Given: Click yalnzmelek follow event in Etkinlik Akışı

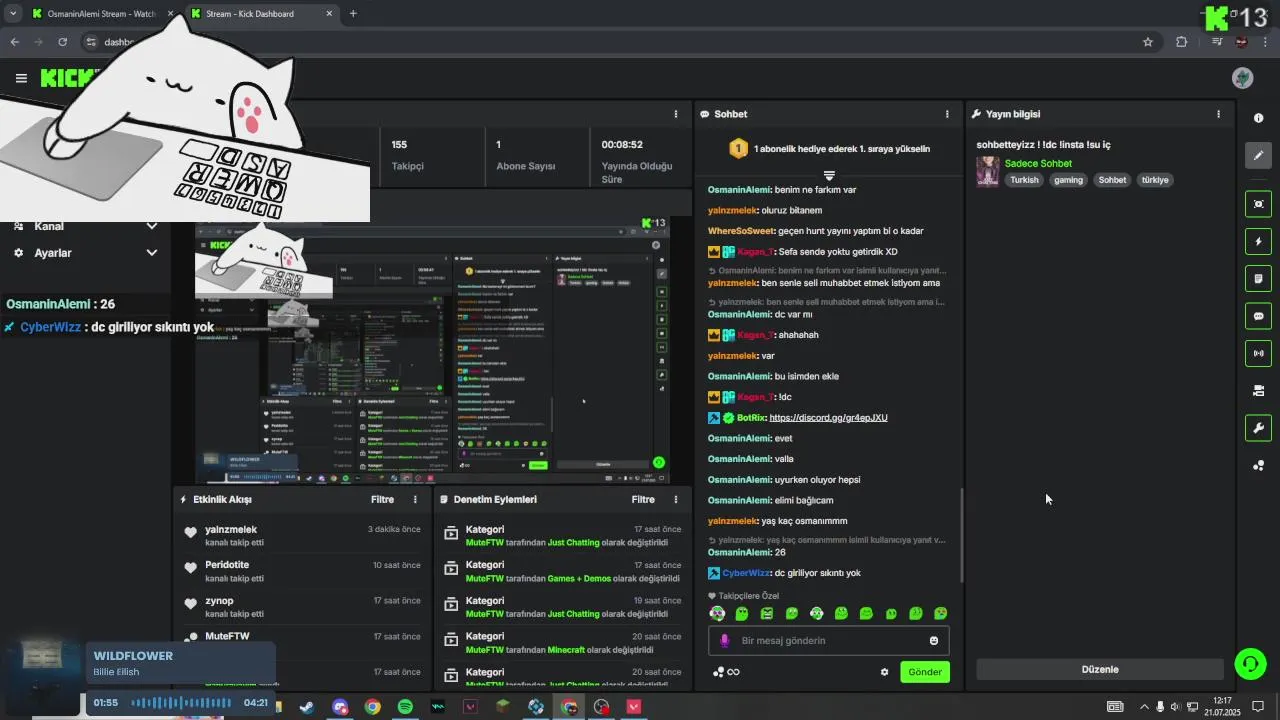Looking at the screenshot, I should coord(302,536).
